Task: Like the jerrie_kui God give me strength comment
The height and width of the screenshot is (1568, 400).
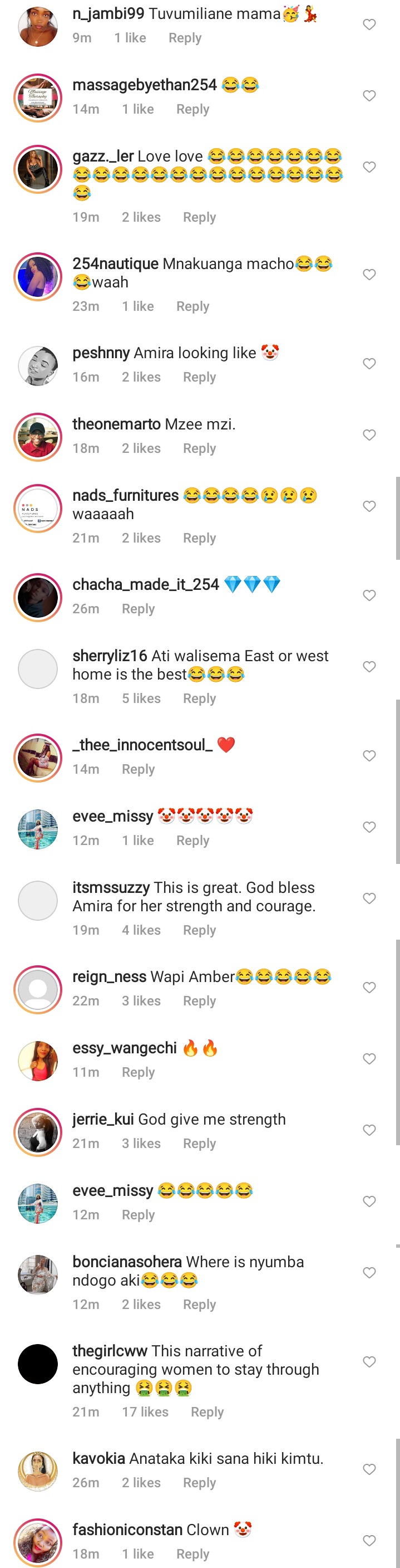Action: [369, 1130]
